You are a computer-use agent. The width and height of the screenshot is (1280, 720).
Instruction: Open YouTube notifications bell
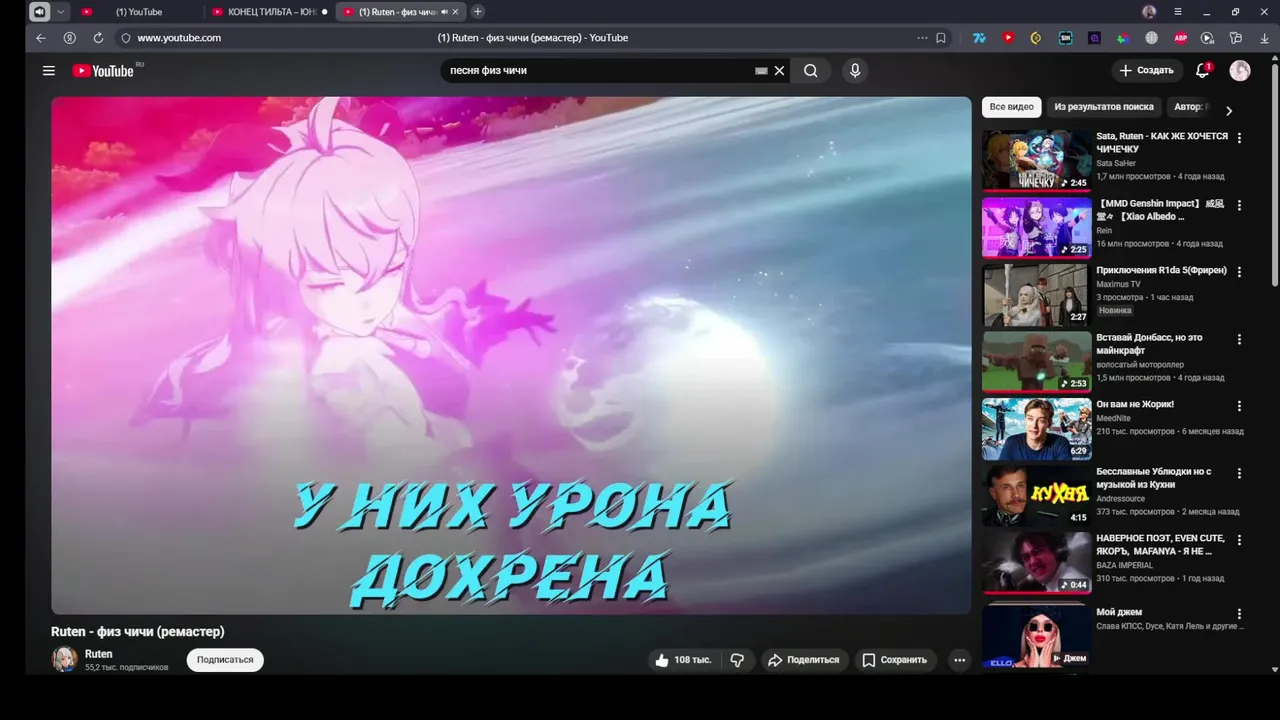point(1203,71)
